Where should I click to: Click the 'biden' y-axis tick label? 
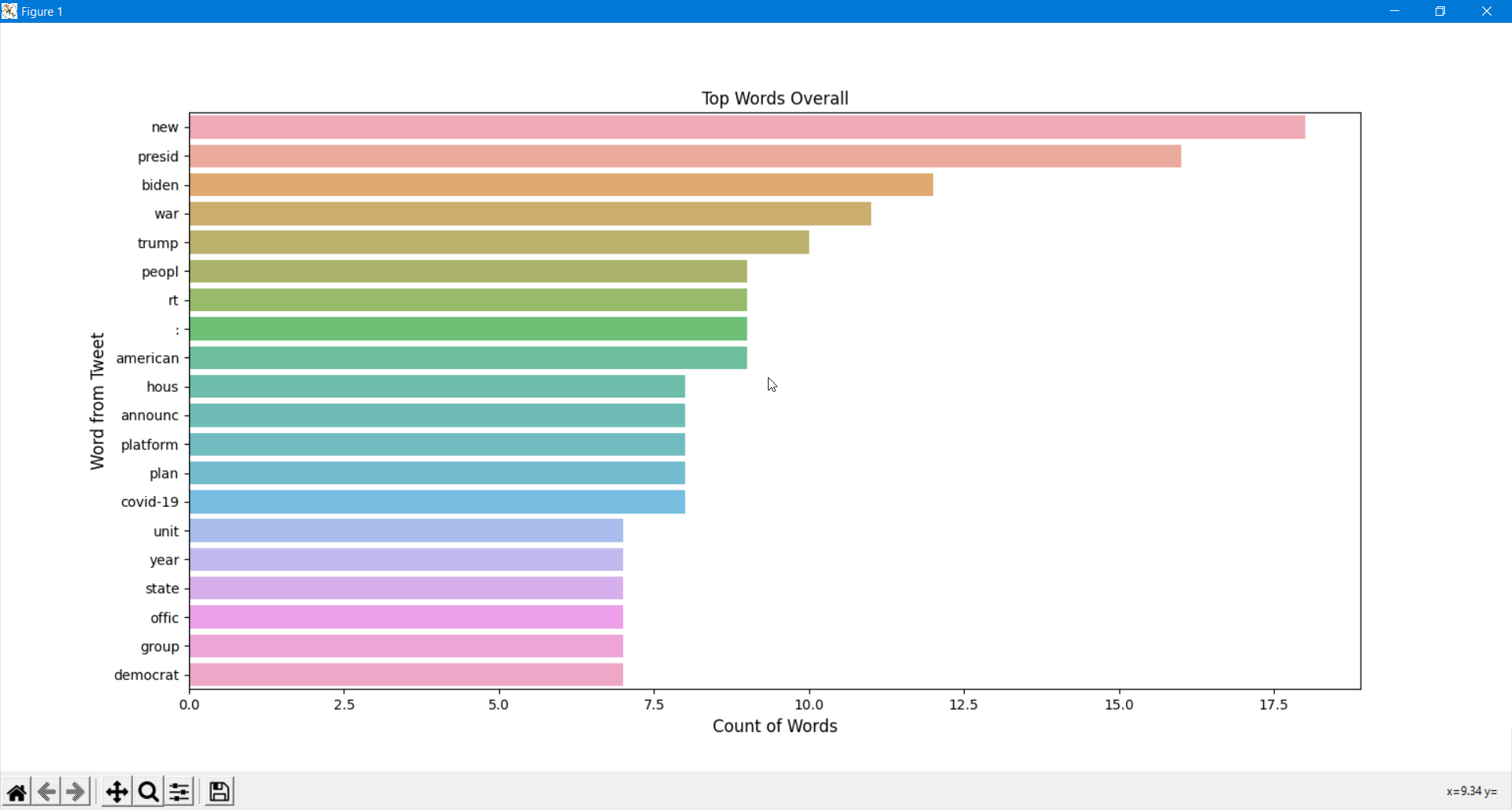click(x=161, y=185)
